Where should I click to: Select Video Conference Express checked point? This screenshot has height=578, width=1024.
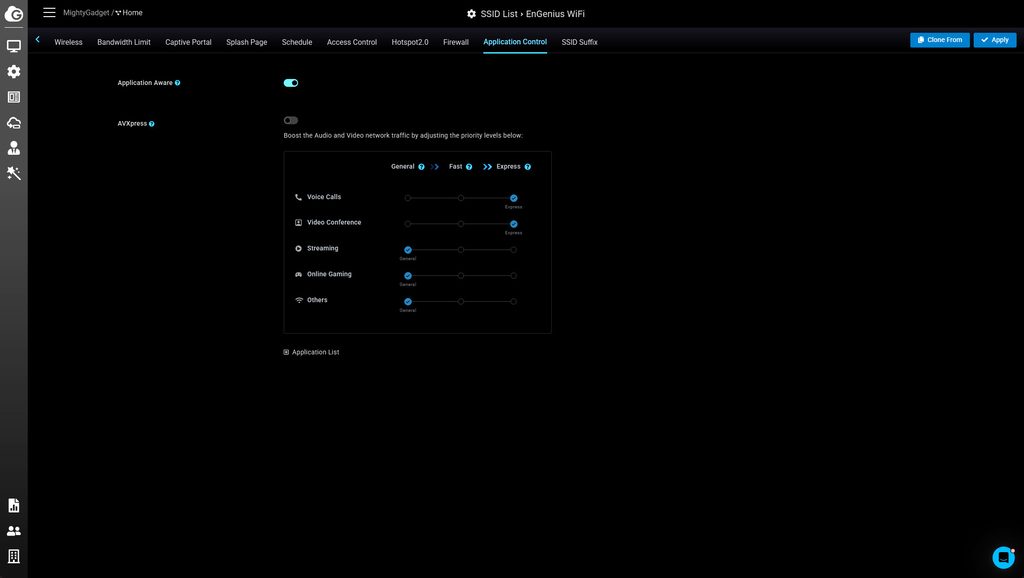tap(513, 224)
